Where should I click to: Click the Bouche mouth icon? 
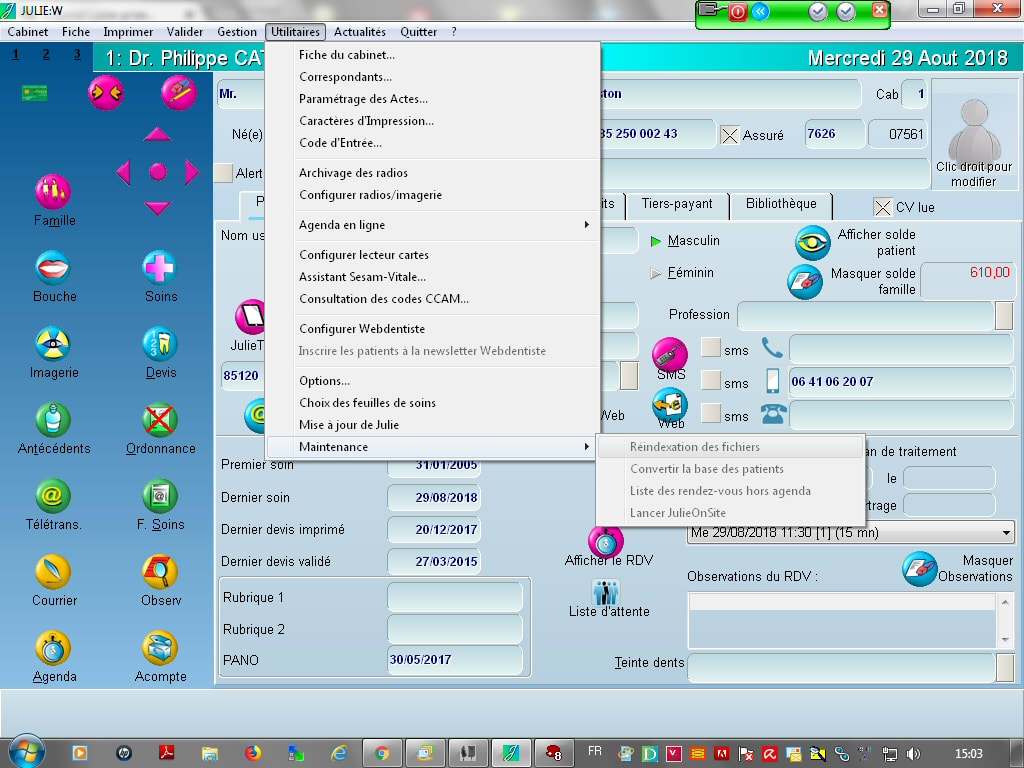pos(53,268)
